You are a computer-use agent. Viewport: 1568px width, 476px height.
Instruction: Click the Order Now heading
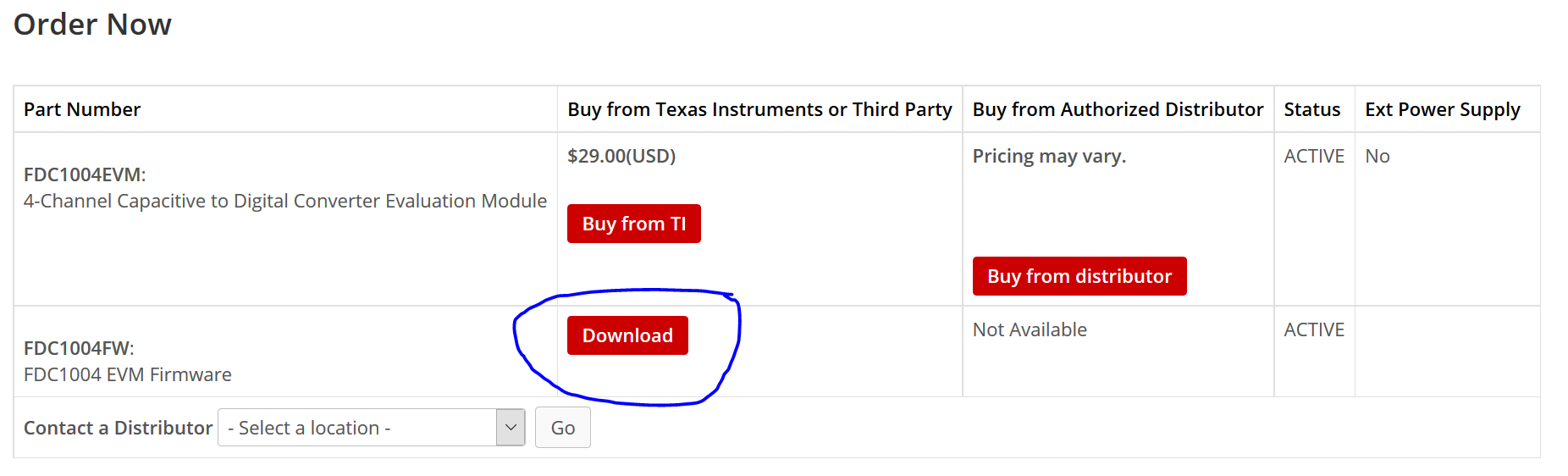92,25
